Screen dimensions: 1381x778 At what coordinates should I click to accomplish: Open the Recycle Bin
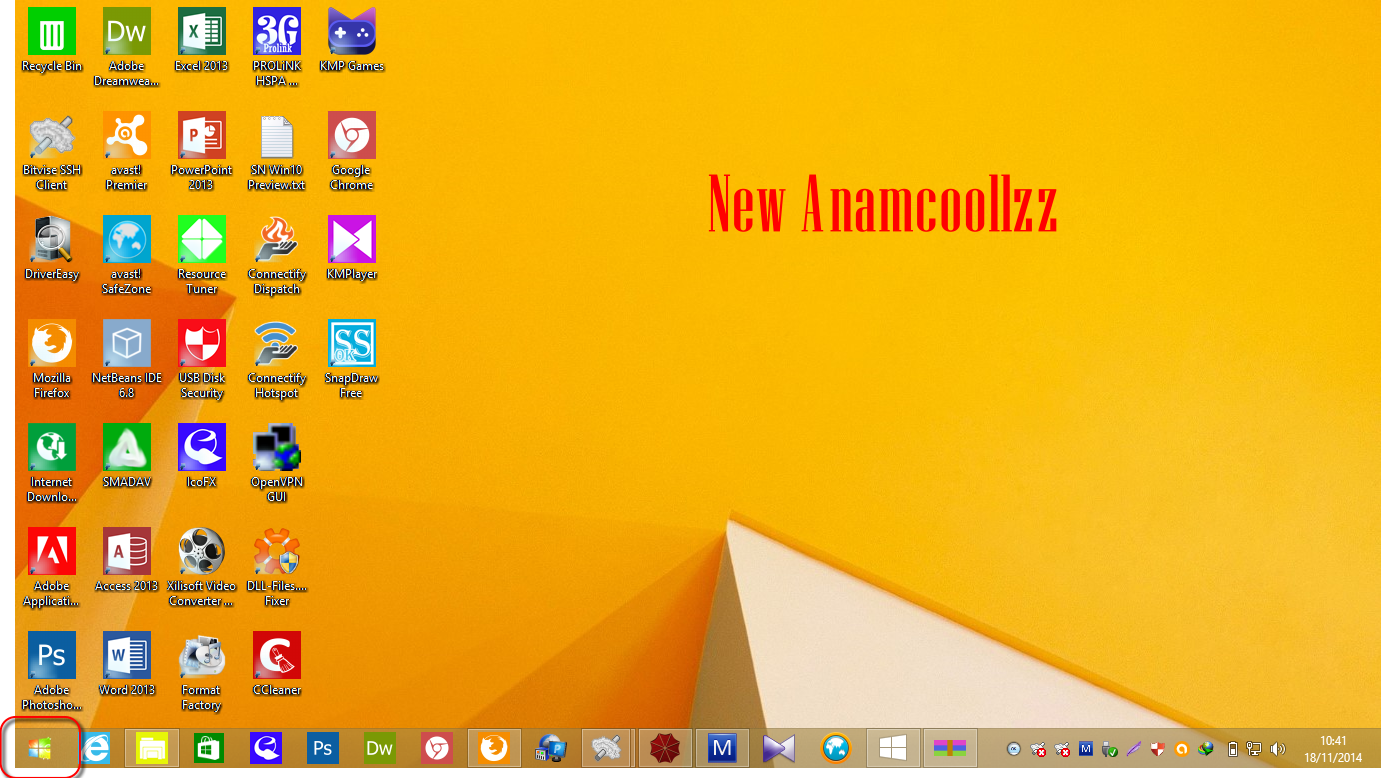(51, 33)
